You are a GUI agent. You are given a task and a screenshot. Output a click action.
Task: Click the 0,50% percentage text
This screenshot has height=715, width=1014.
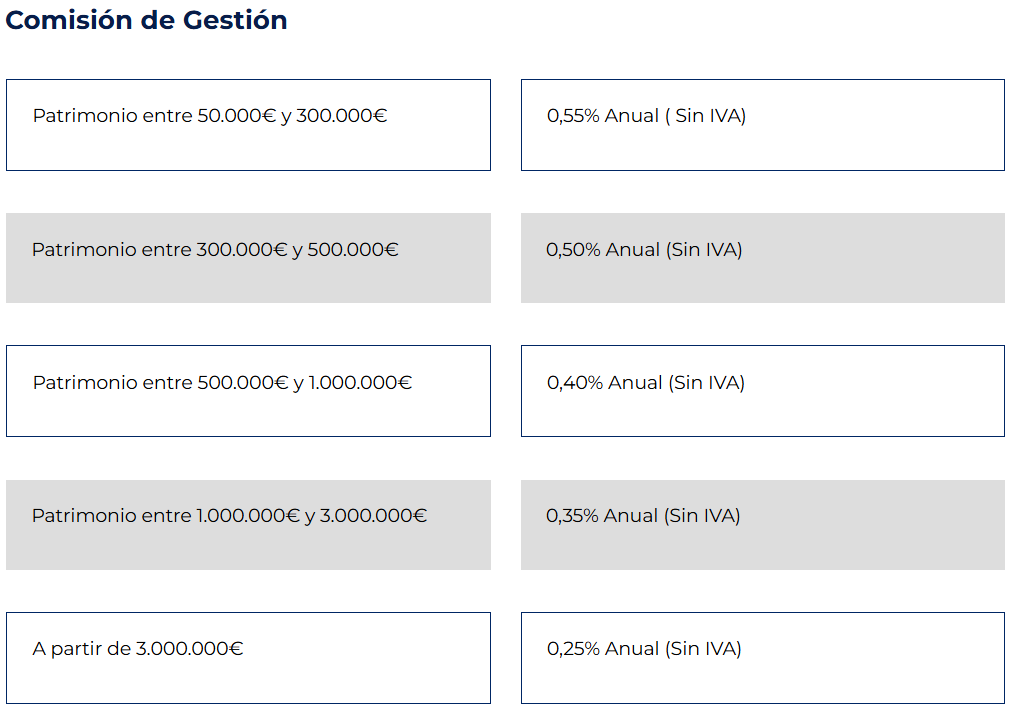[x=573, y=250]
